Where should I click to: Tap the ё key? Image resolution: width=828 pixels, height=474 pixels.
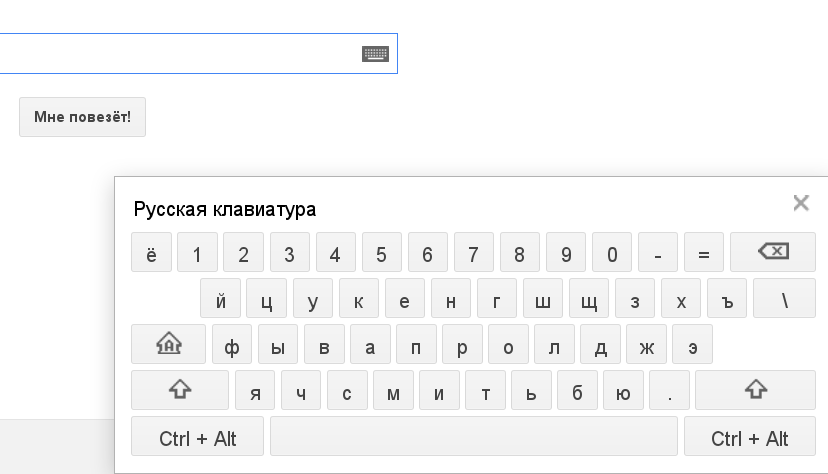pyautogui.click(x=152, y=252)
